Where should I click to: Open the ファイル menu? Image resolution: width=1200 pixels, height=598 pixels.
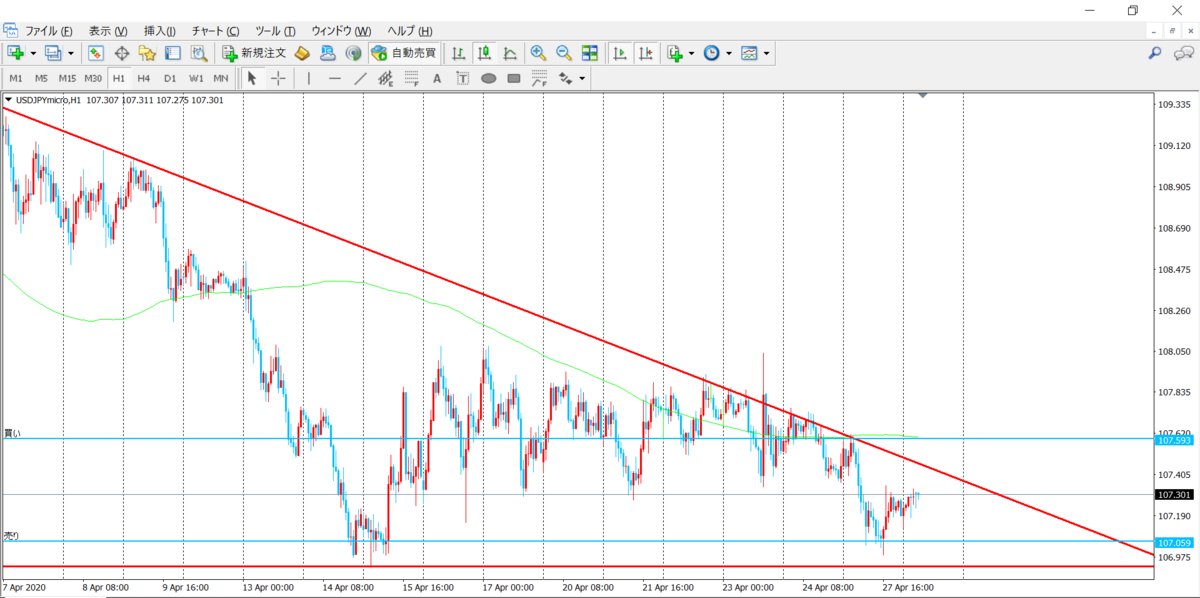[x=49, y=31]
